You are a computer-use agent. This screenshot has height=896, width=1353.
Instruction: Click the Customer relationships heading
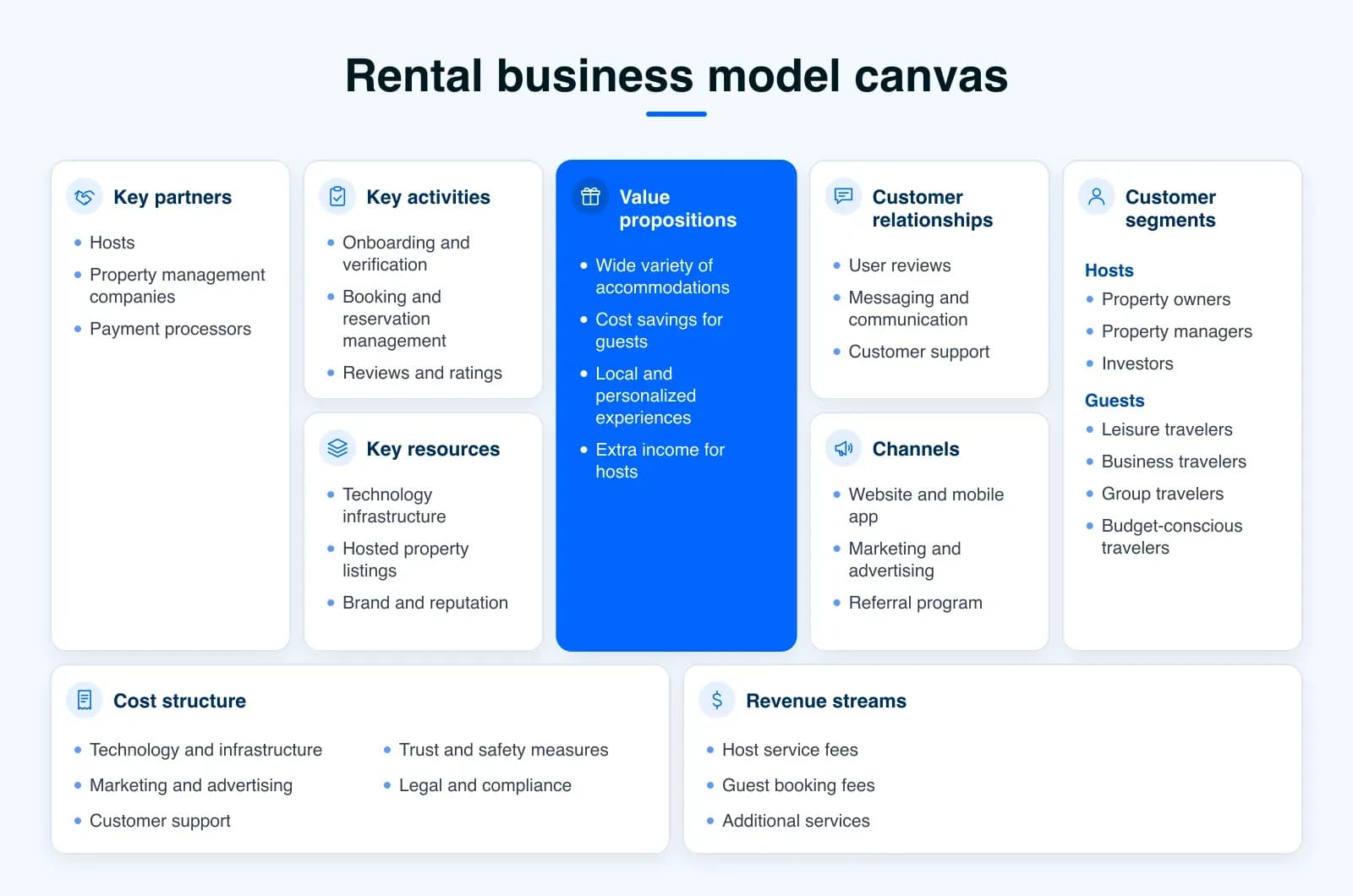[932, 209]
